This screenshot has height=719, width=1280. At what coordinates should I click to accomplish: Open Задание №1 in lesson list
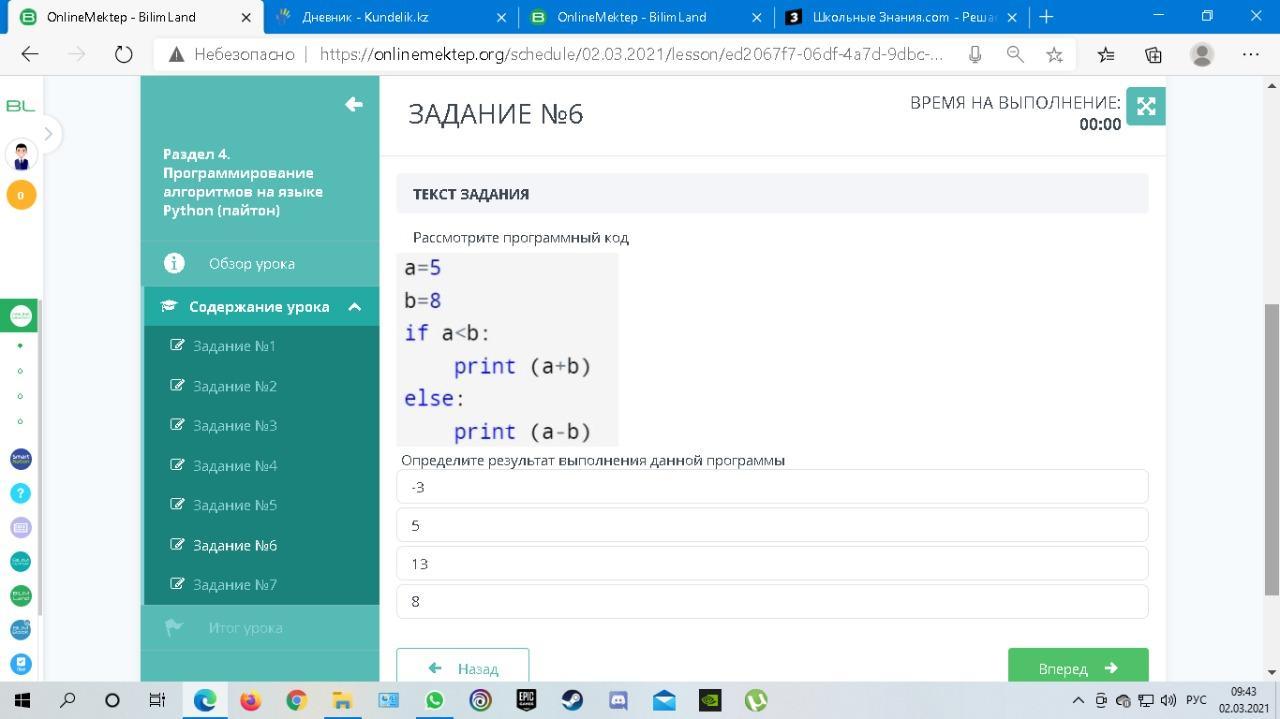[x=234, y=346]
